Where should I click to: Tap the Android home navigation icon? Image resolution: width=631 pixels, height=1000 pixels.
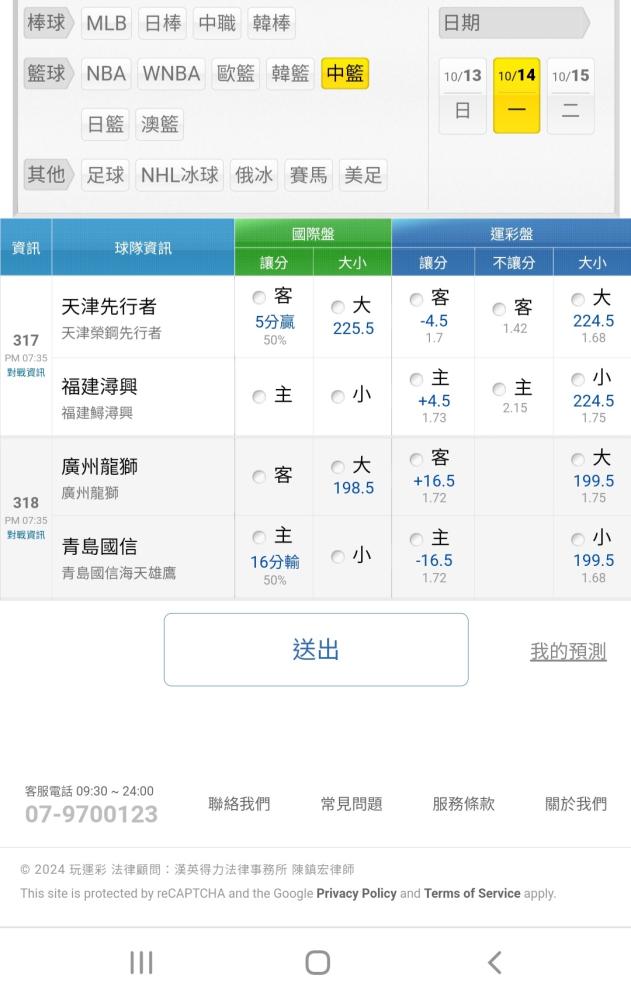pos(317,962)
